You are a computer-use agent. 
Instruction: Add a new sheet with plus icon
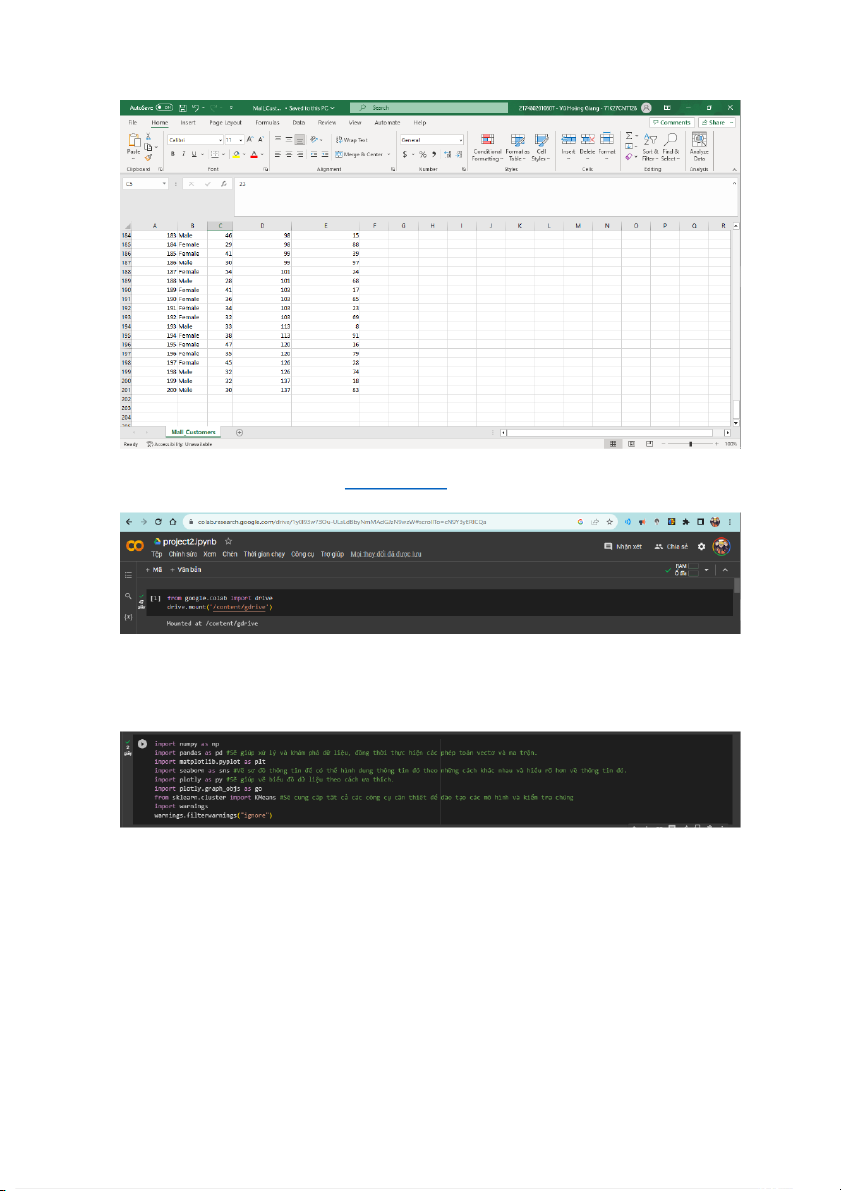(239, 432)
